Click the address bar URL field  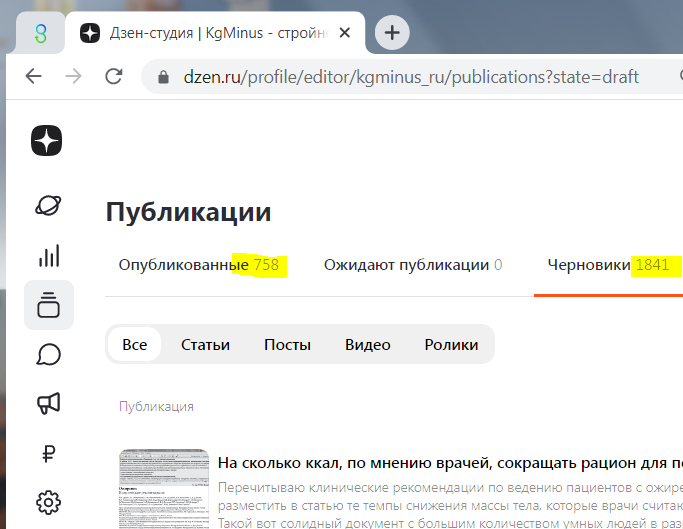click(411, 77)
